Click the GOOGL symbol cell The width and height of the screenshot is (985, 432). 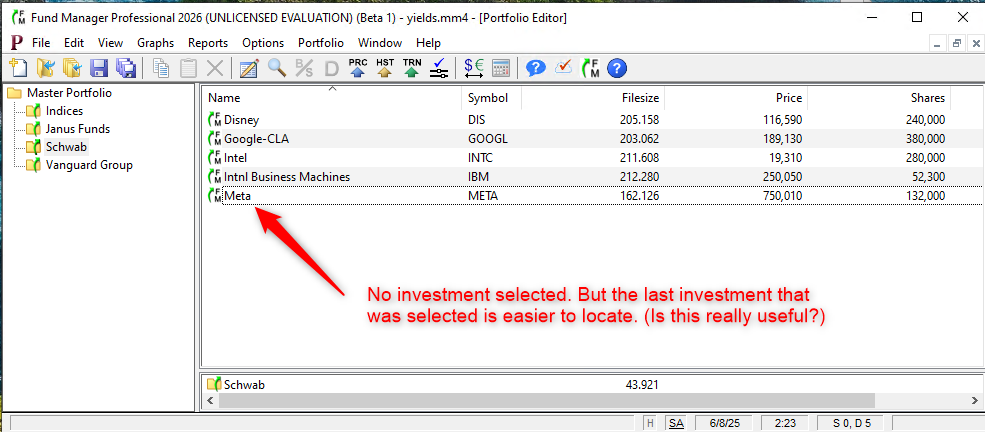click(488, 139)
